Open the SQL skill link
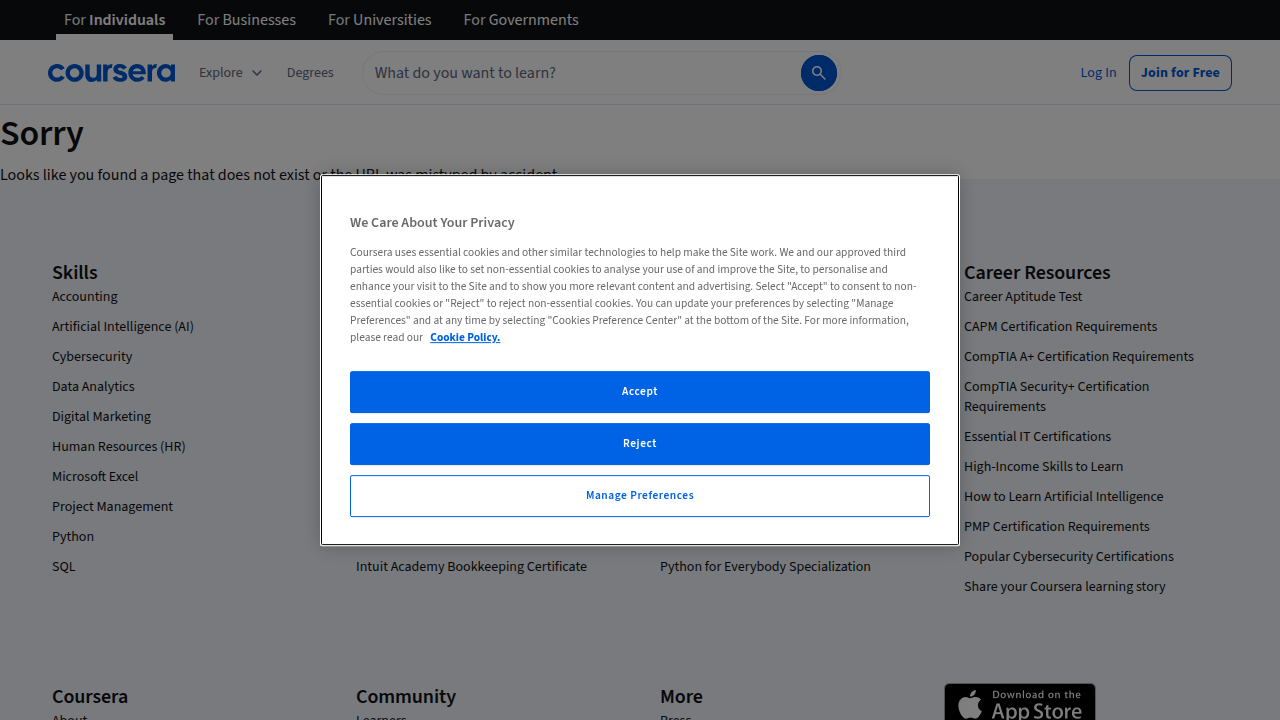 64,567
